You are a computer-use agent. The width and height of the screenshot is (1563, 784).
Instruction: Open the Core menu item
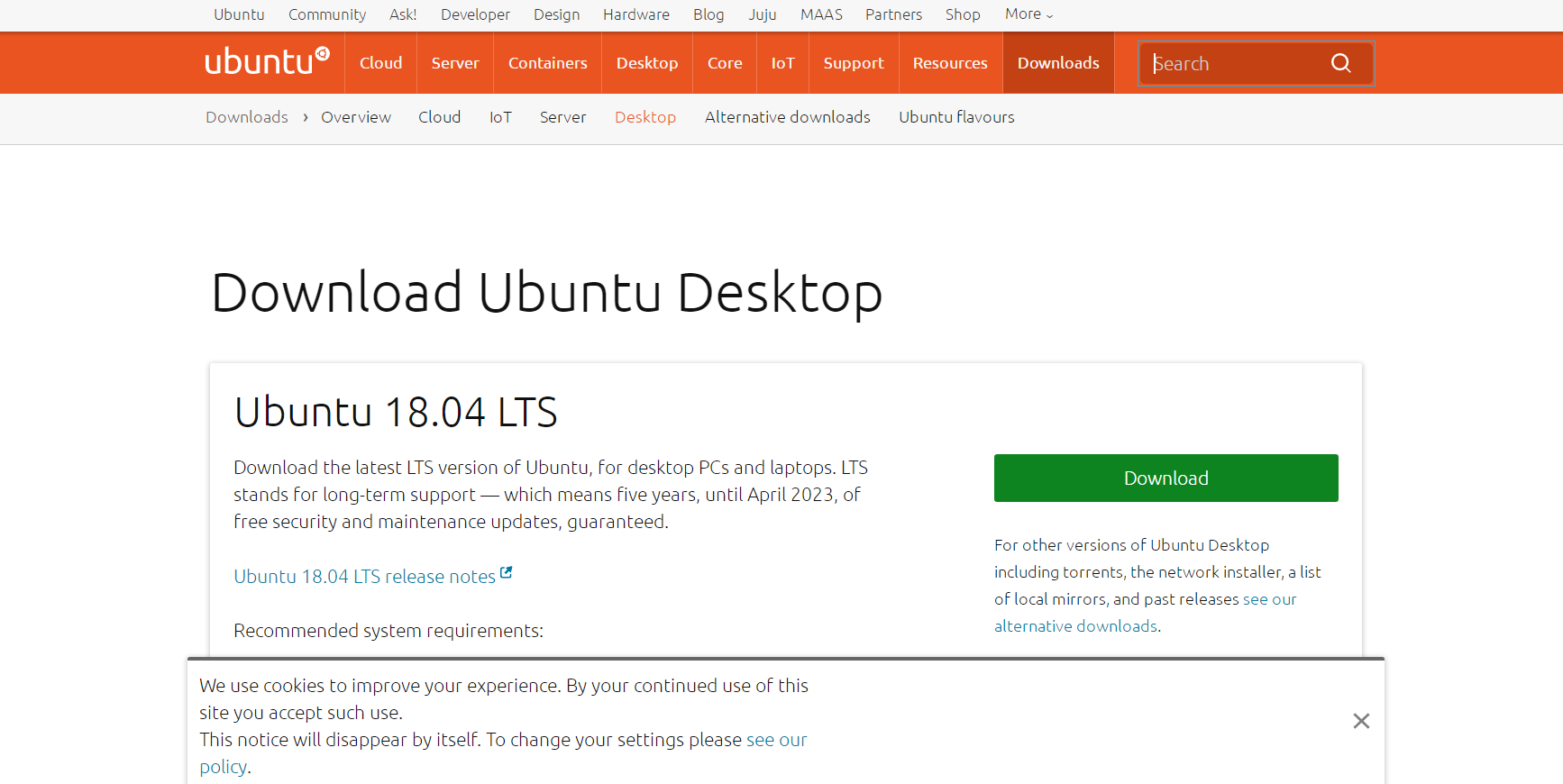pos(725,63)
